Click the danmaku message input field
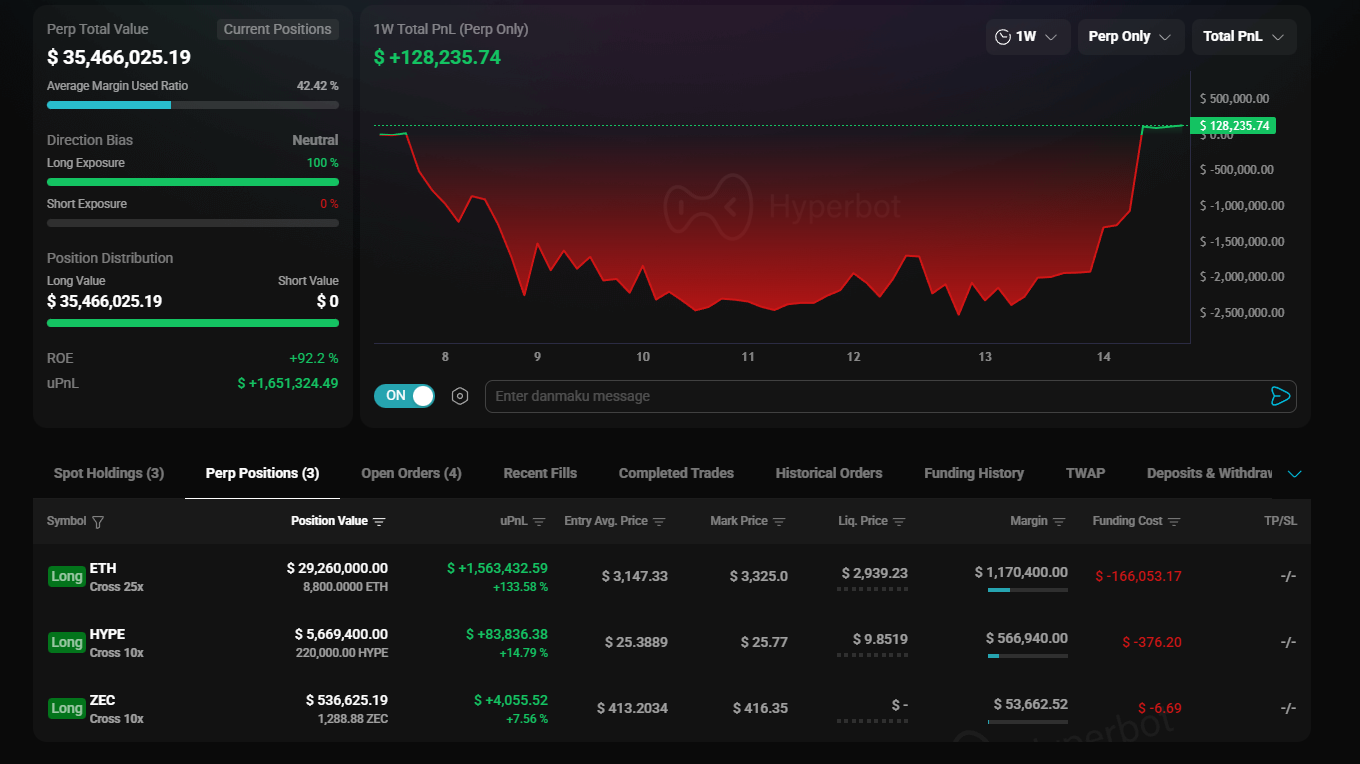 (x=870, y=396)
